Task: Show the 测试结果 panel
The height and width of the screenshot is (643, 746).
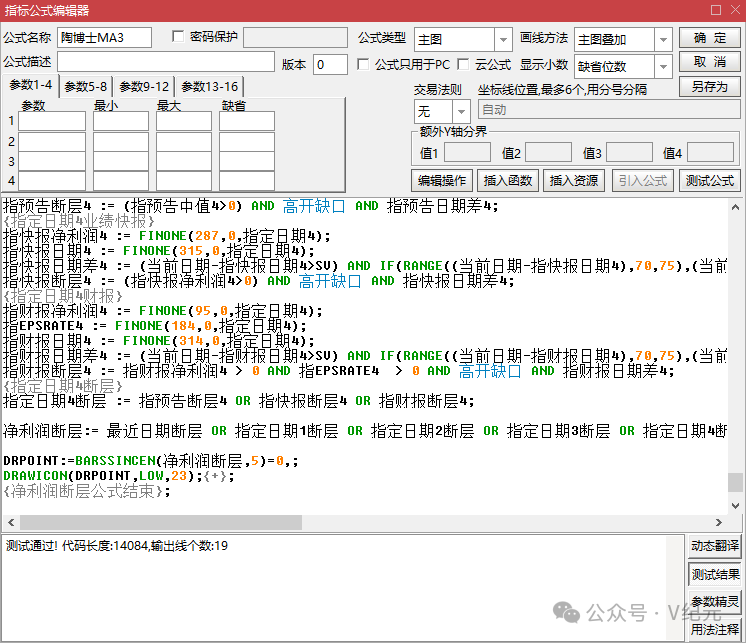Action: tap(715, 574)
